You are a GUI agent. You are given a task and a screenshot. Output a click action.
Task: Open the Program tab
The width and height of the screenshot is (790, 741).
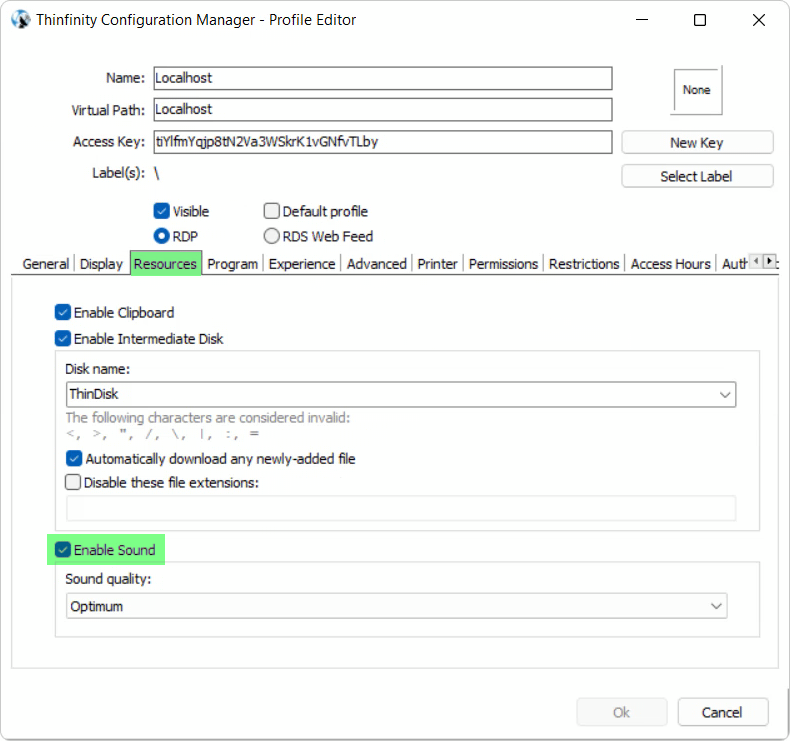[232, 264]
